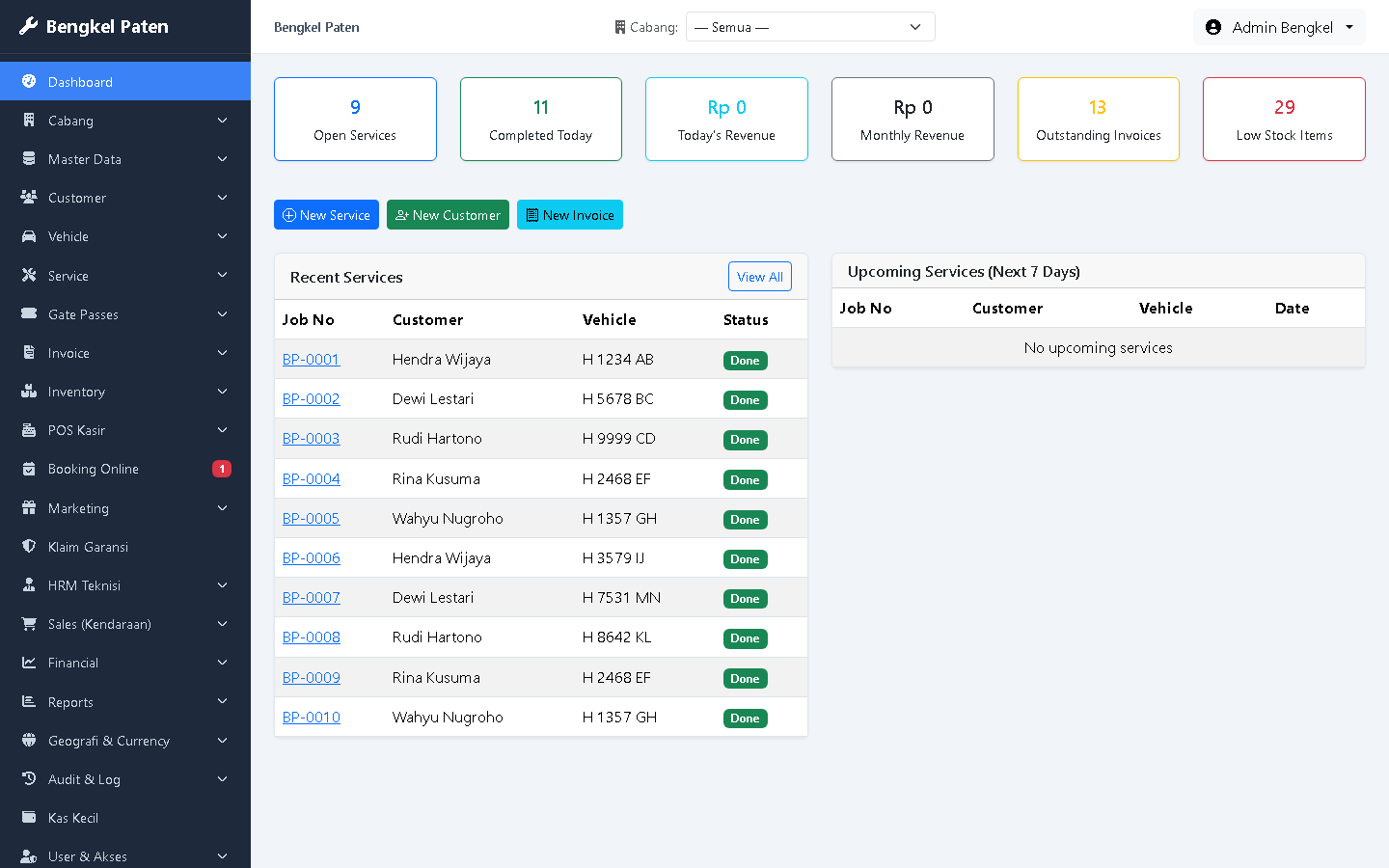Open the Booking Online menu item
1389x868 pixels.
tap(125, 469)
